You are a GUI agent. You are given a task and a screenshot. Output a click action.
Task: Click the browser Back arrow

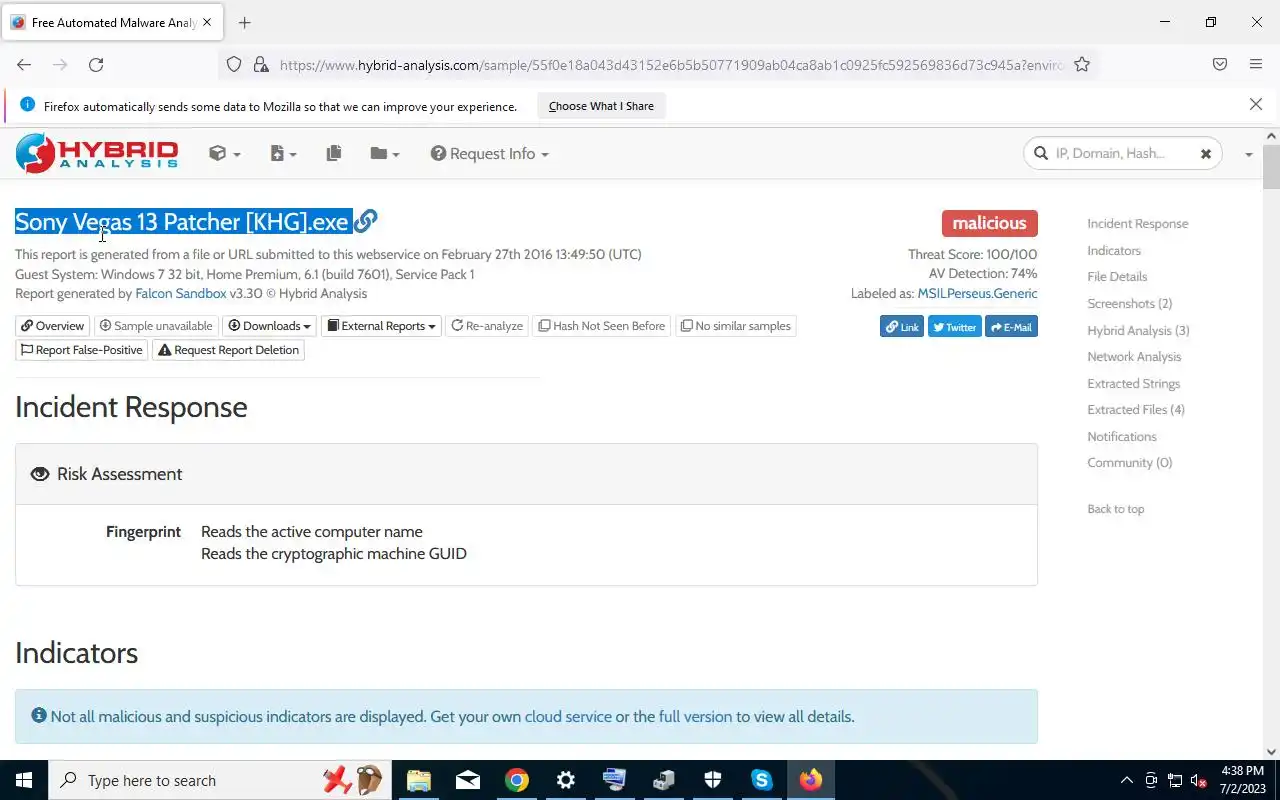[x=24, y=64]
